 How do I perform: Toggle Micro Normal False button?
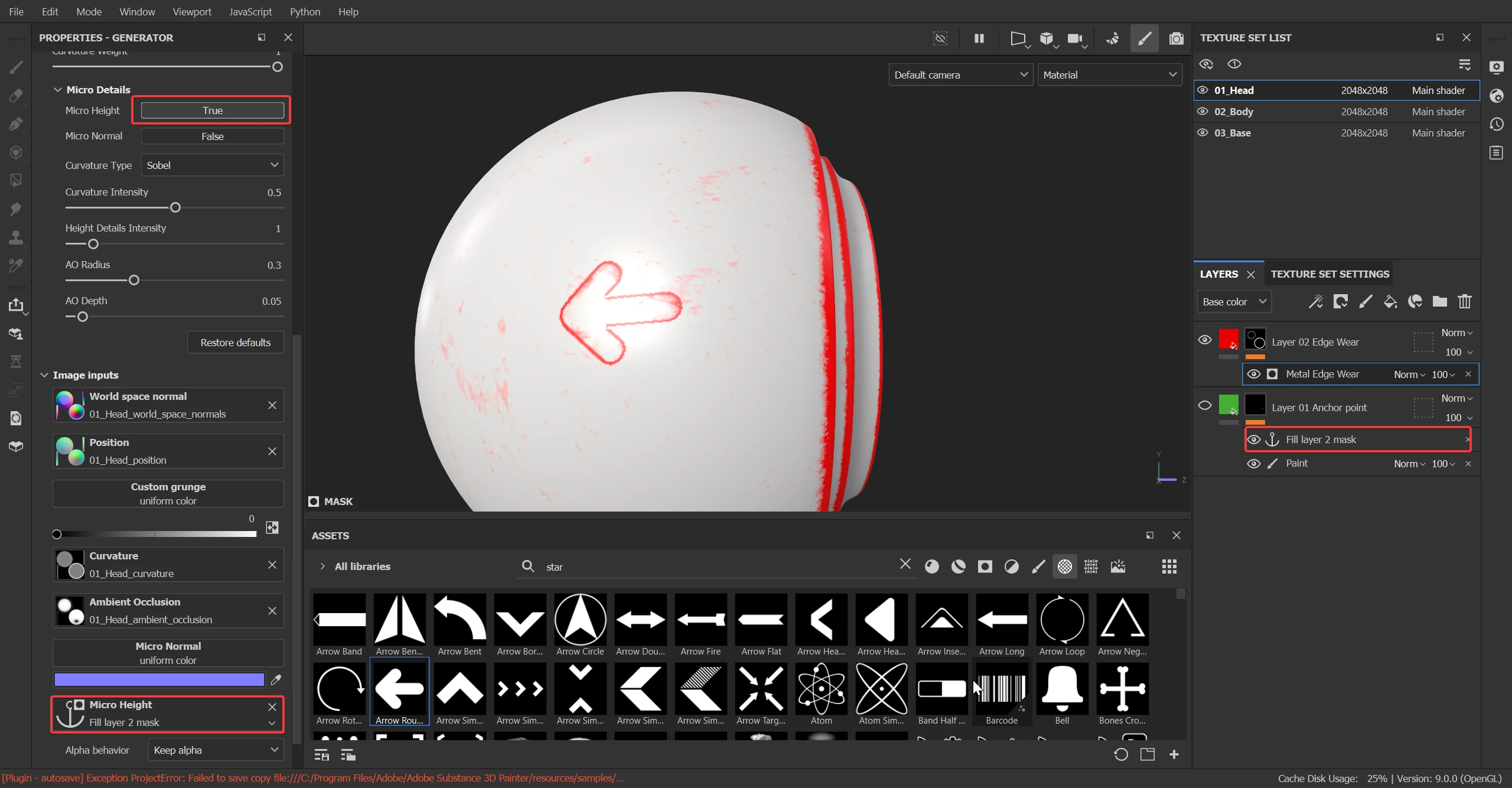pos(212,136)
